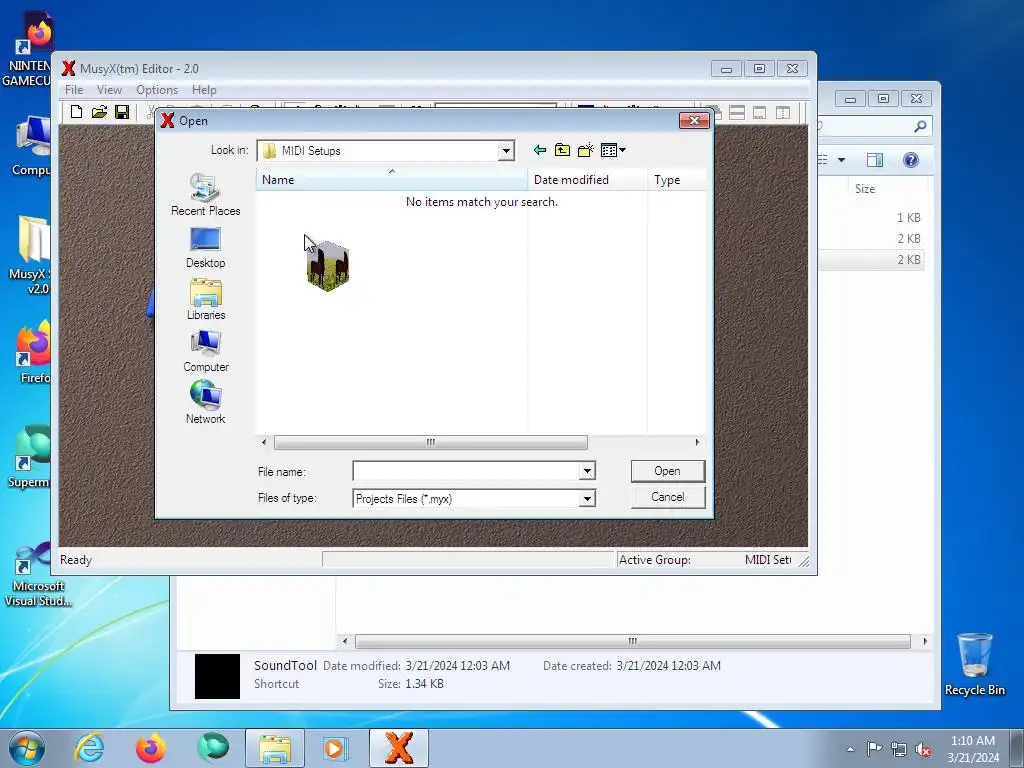Viewport: 1024px width, 768px height.
Task: Show hidden tray icons arrow
Action: tap(850, 749)
